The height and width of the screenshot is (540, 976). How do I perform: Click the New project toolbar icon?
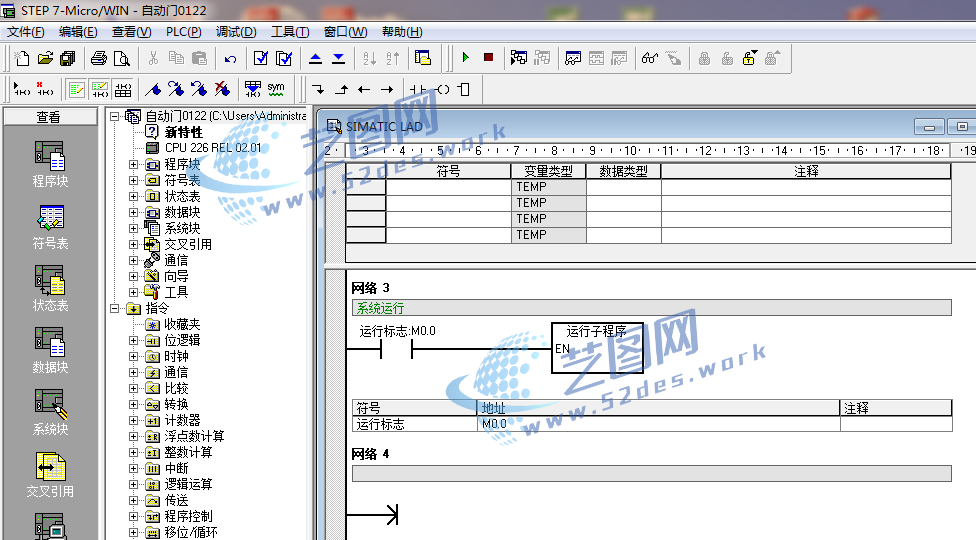coord(22,58)
